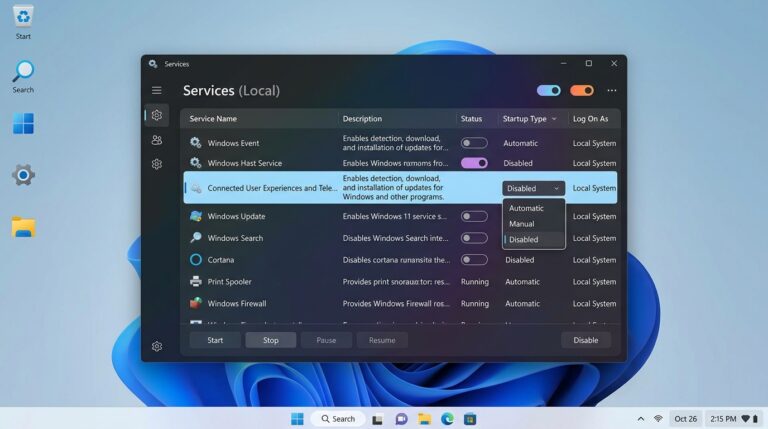Click the Start service button
Image resolution: width=768 pixels, height=429 pixels.
tap(215, 340)
